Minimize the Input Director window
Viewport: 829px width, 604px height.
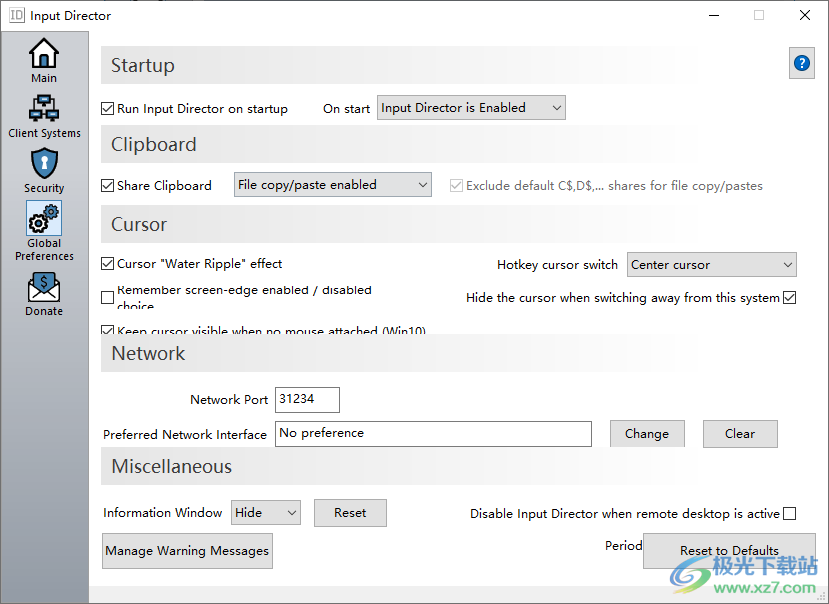(714, 15)
